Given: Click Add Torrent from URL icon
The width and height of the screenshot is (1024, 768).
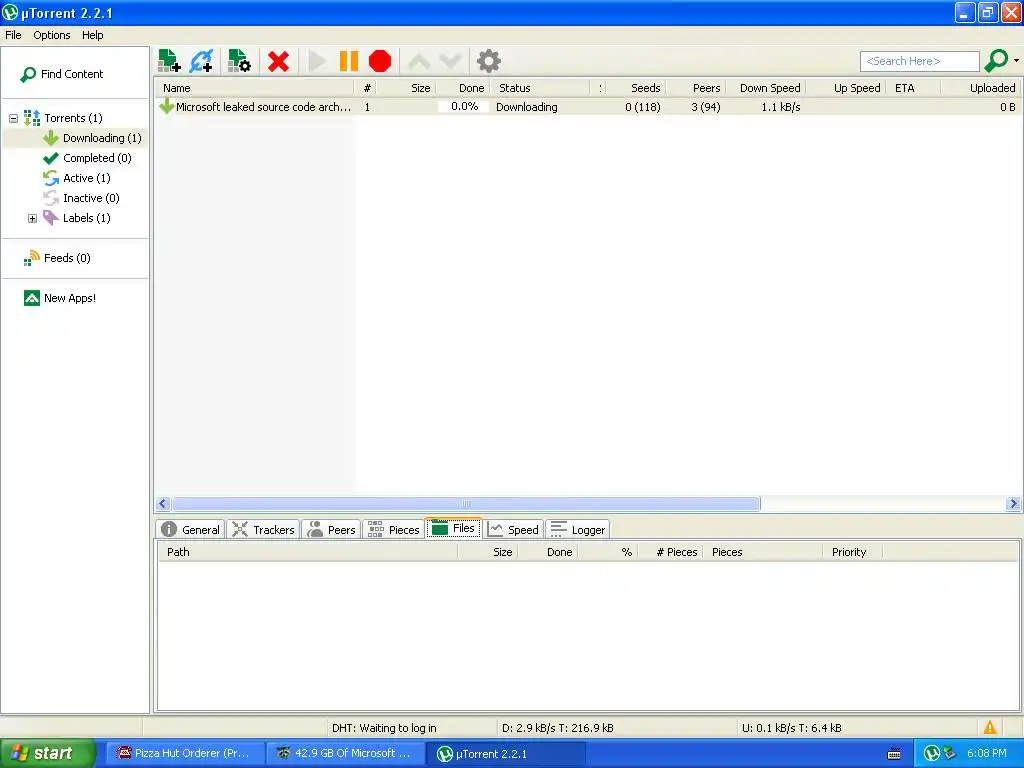Looking at the screenshot, I should (x=201, y=61).
